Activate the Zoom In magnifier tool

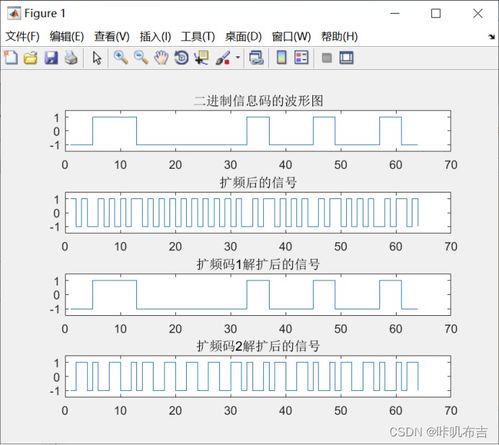[121, 58]
